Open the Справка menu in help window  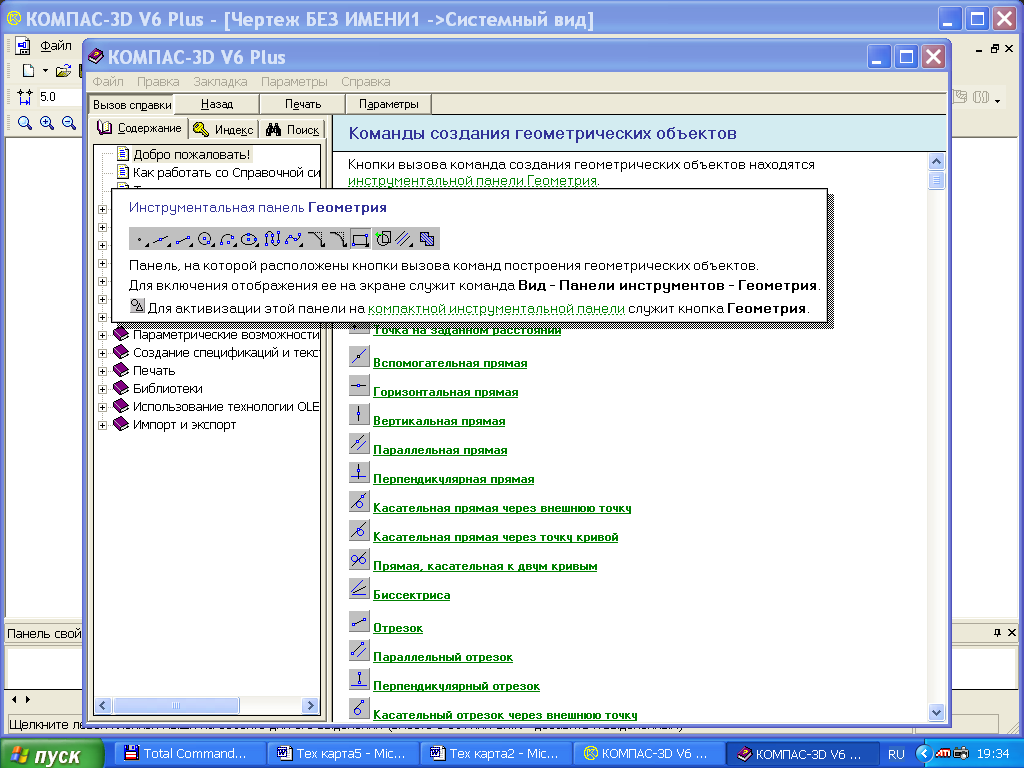point(366,82)
